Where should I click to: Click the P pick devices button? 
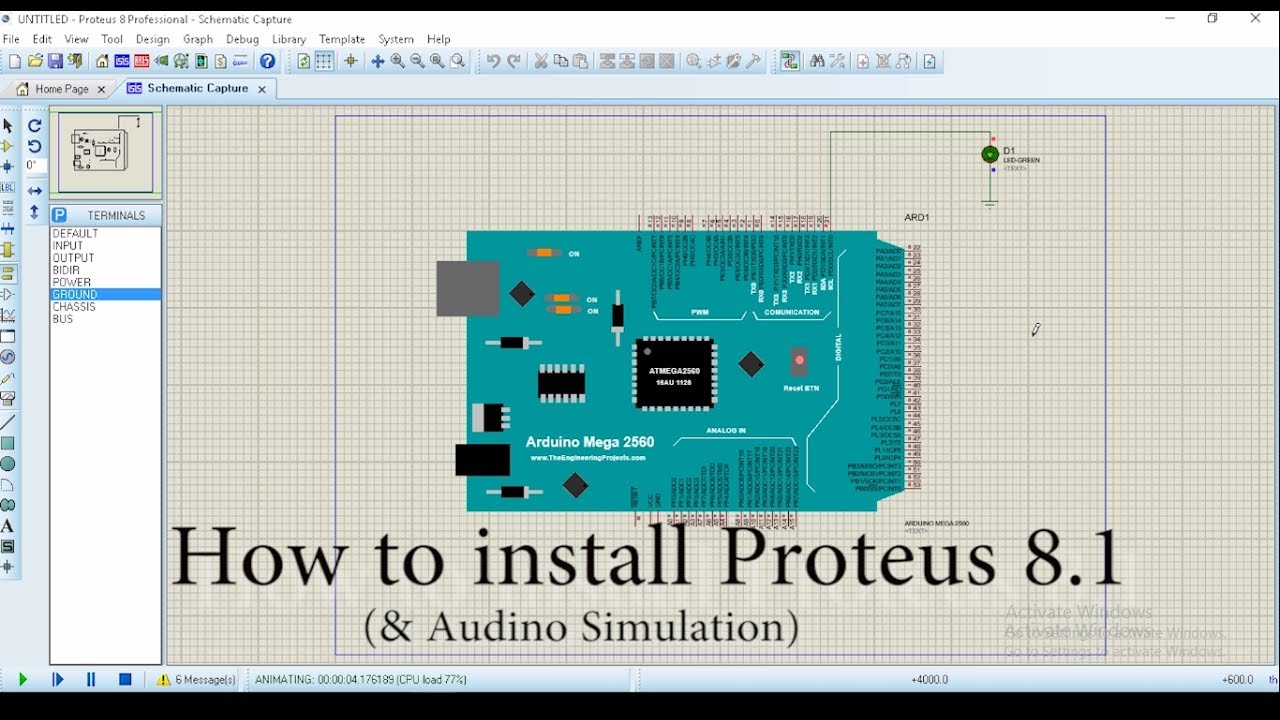tap(59, 215)
